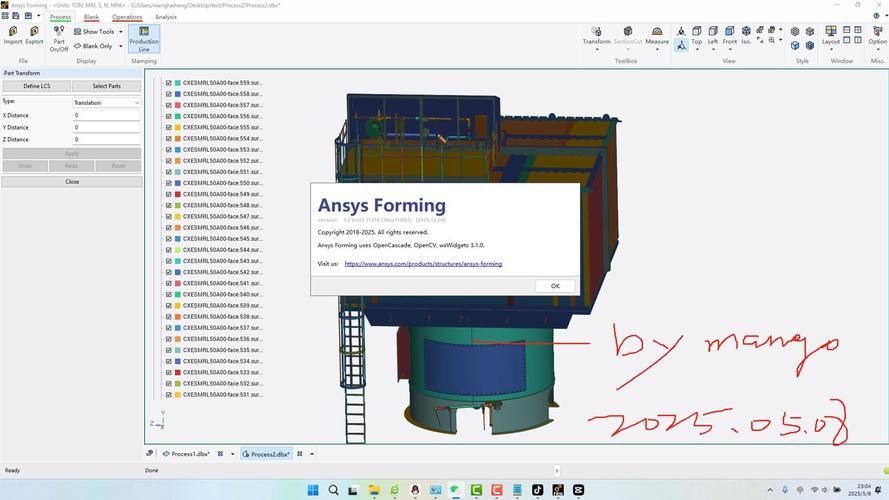
Task: Select the top-left style cube icon
Action: pyautogui.click(x=795, y=31)
